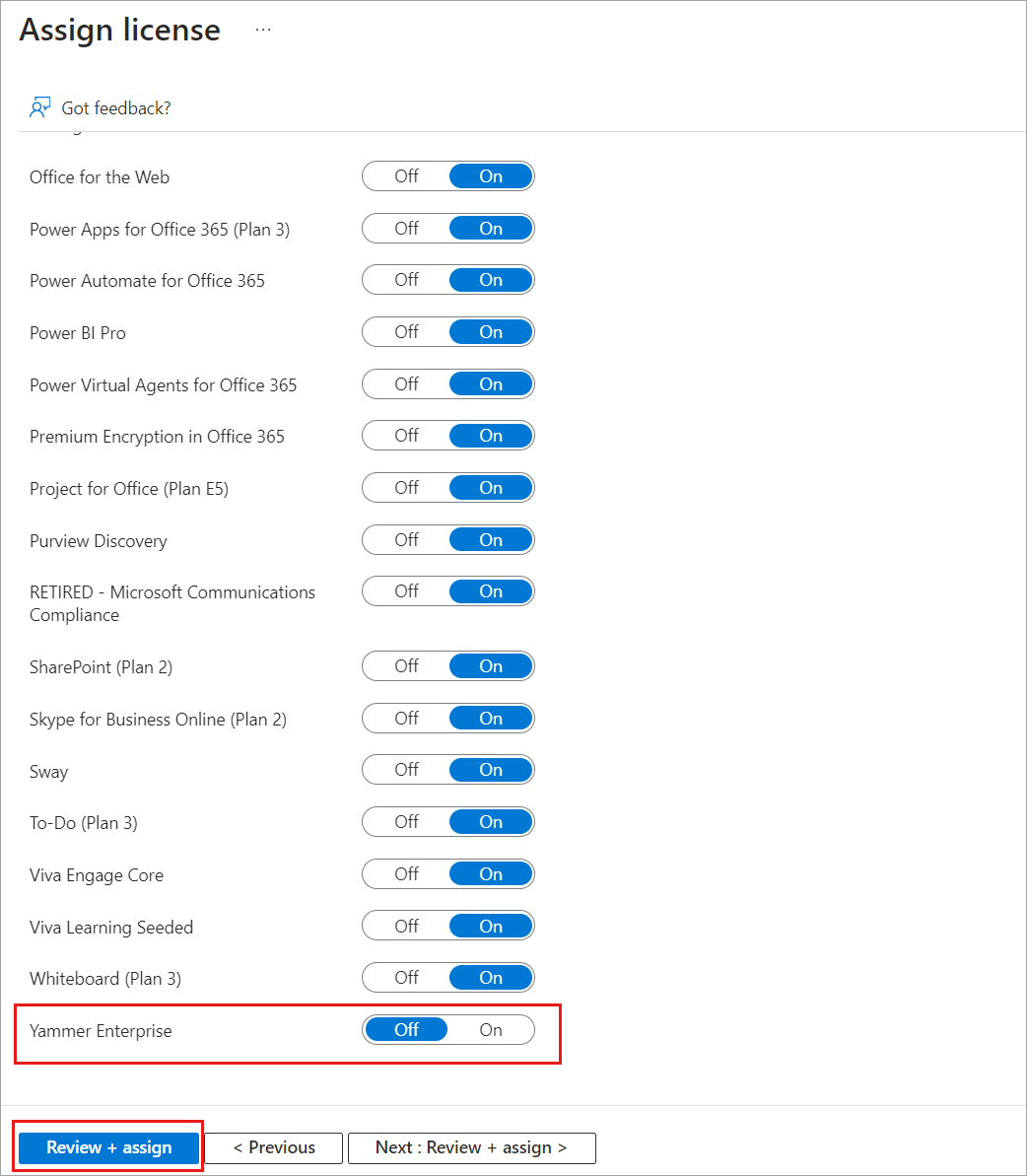
Task: Turn on Yammer Enterprise toggle
Action: (x=491, y=1030)
